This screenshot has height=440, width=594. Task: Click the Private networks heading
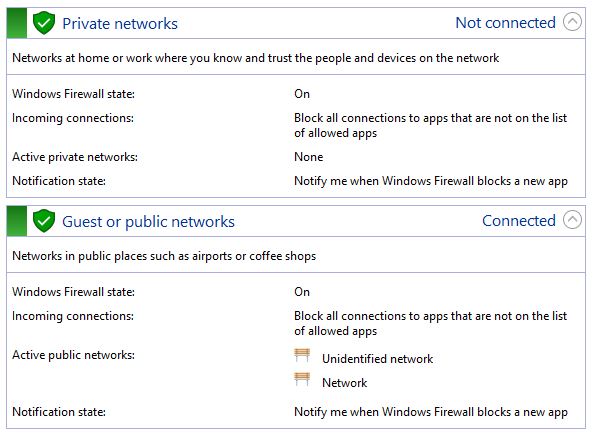(120, 23)
